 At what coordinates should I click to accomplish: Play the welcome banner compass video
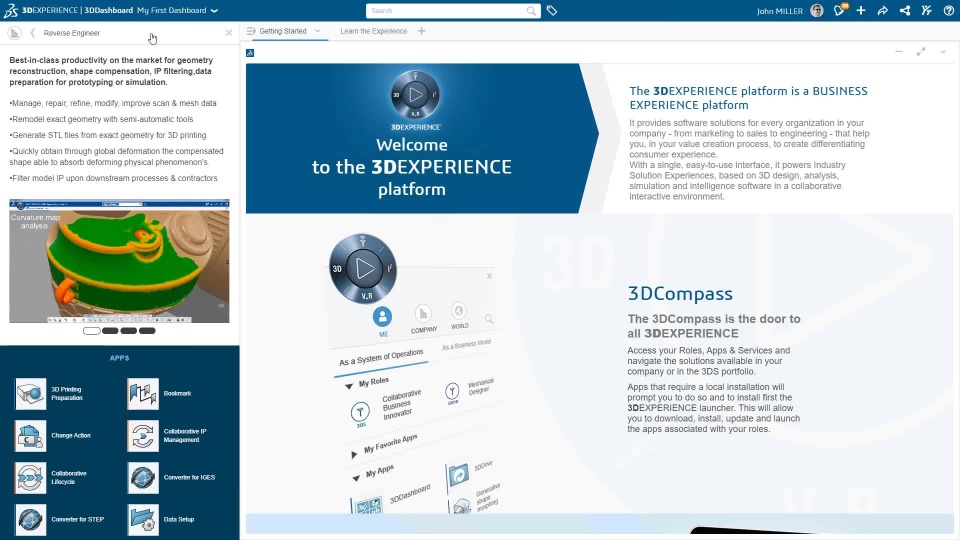(x=415, y=95)
